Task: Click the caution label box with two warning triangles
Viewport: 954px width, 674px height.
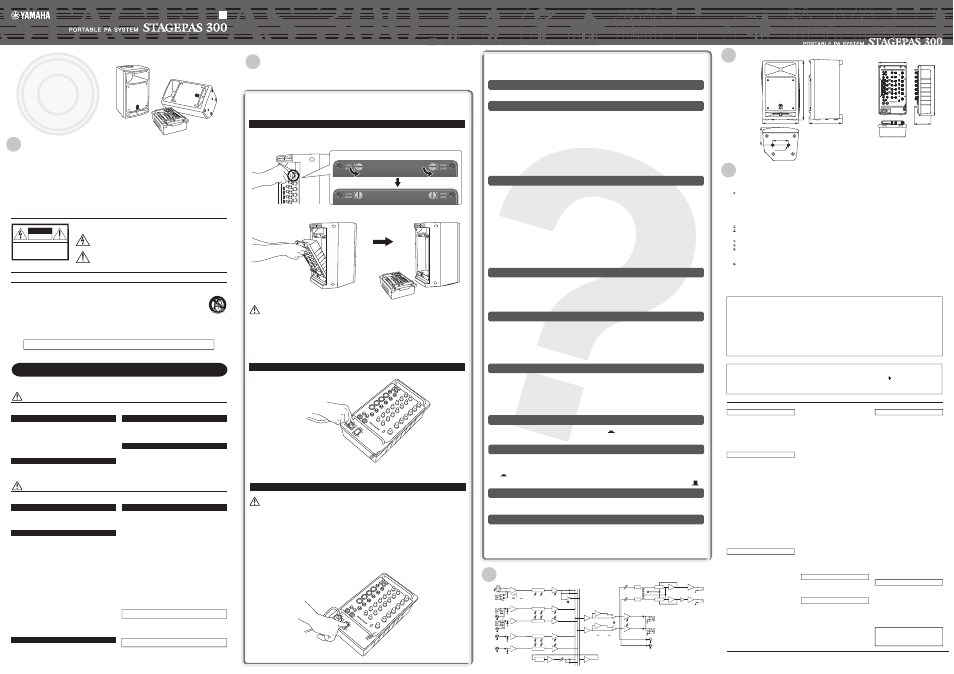Action: coord(40,242)
